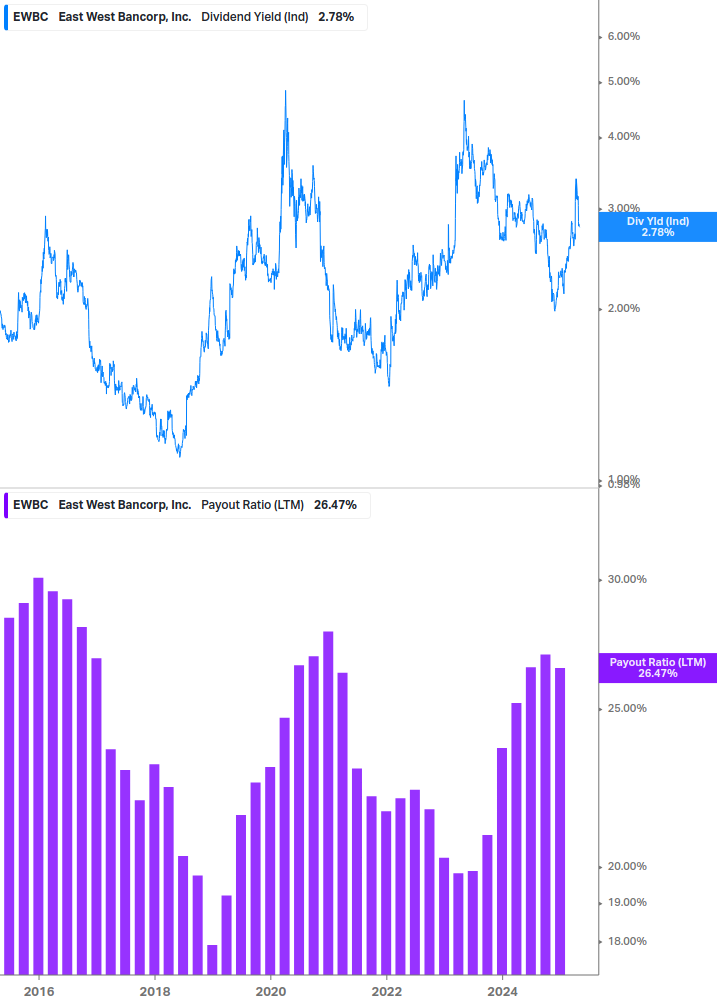Click the EWBC Dividend Yield legend label
The height and width of the screenshot is (1005, 717).
pos(186,17)
